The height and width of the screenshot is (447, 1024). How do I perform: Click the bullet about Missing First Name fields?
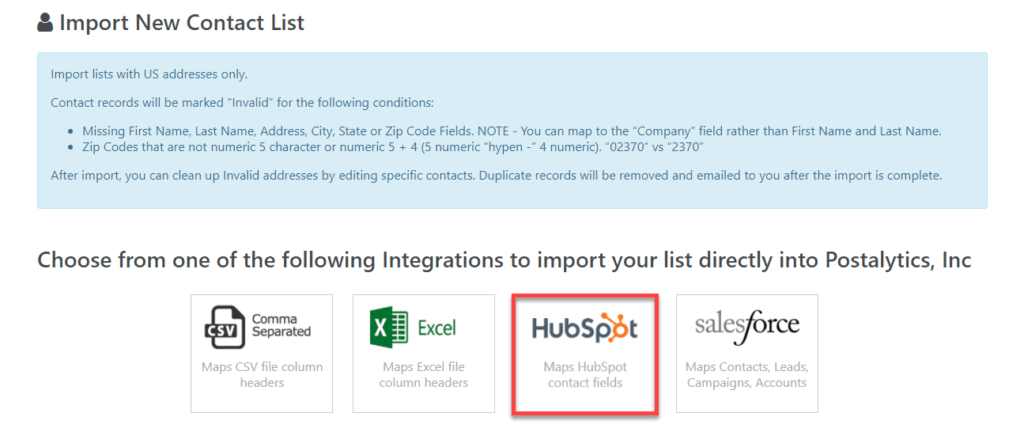(511, 131)
